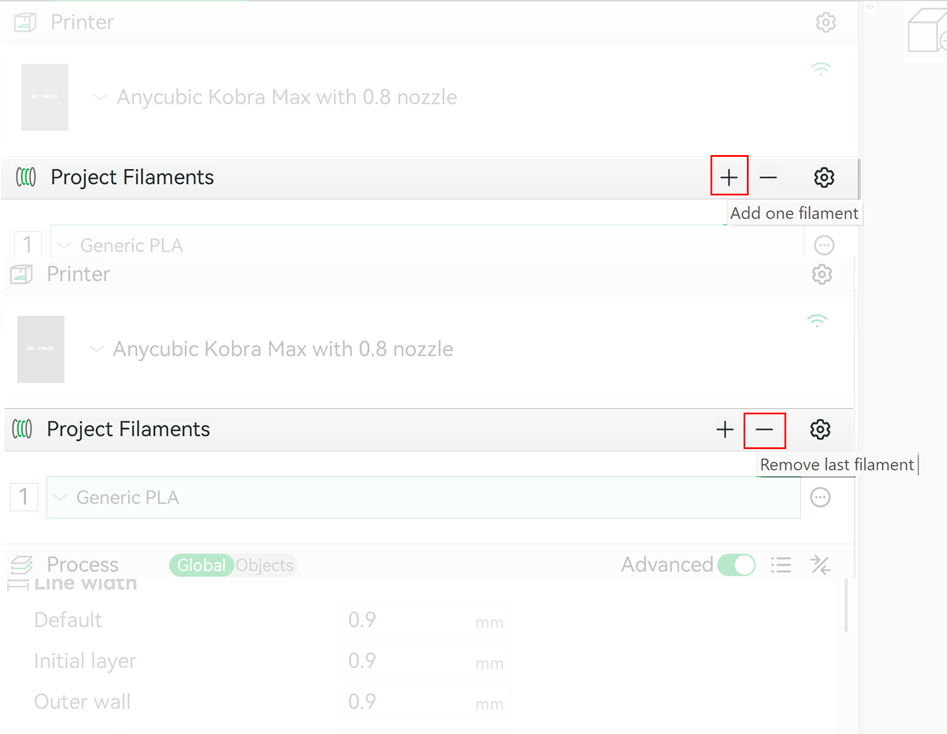
Task: Switch Process scope to Global
Action: [201, 565]
